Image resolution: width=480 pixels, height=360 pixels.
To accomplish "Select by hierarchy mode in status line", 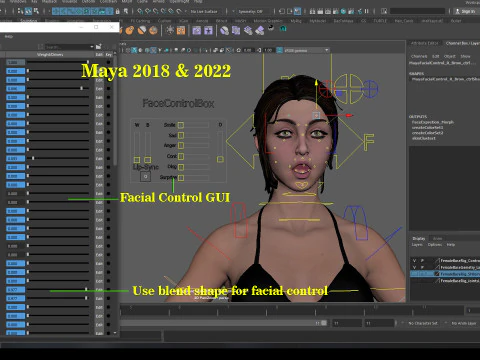I will click(20, 11).
